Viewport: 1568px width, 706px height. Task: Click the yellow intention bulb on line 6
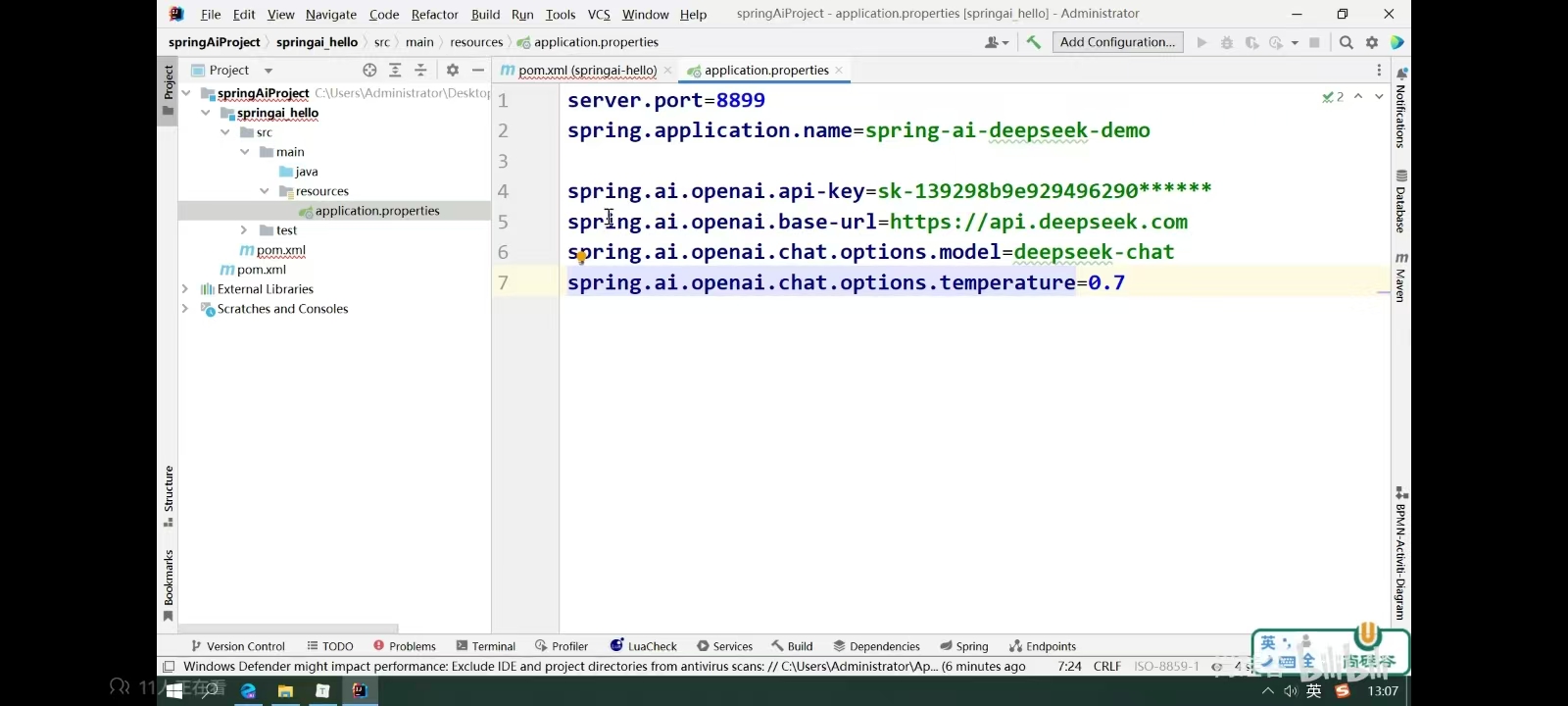pyautogui.click(x=581, y=257)
